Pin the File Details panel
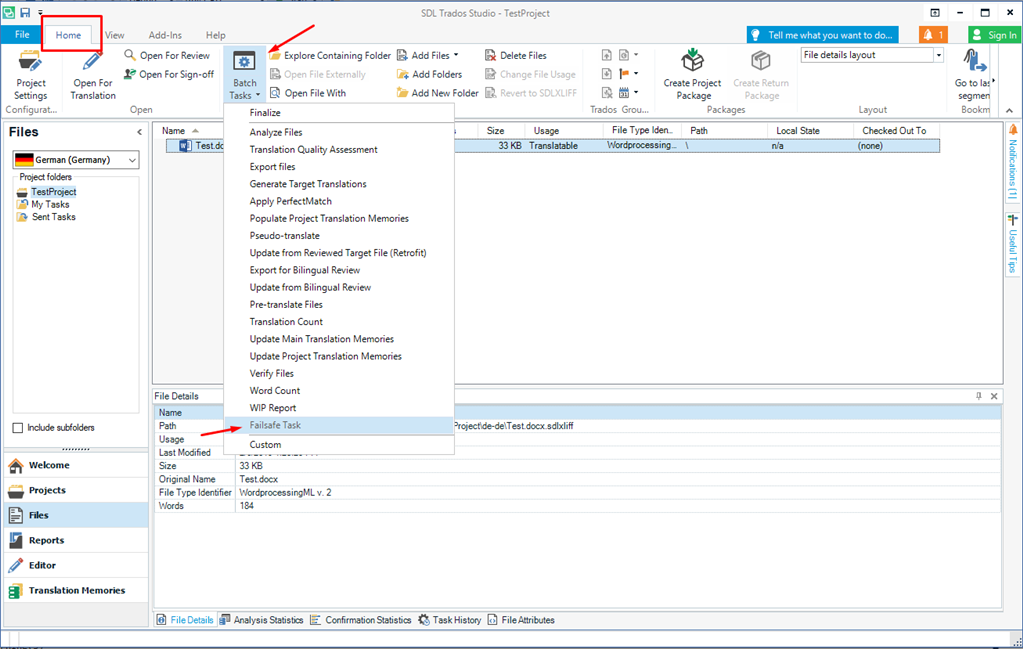The image size is (1023, 649). click(979, 396)
